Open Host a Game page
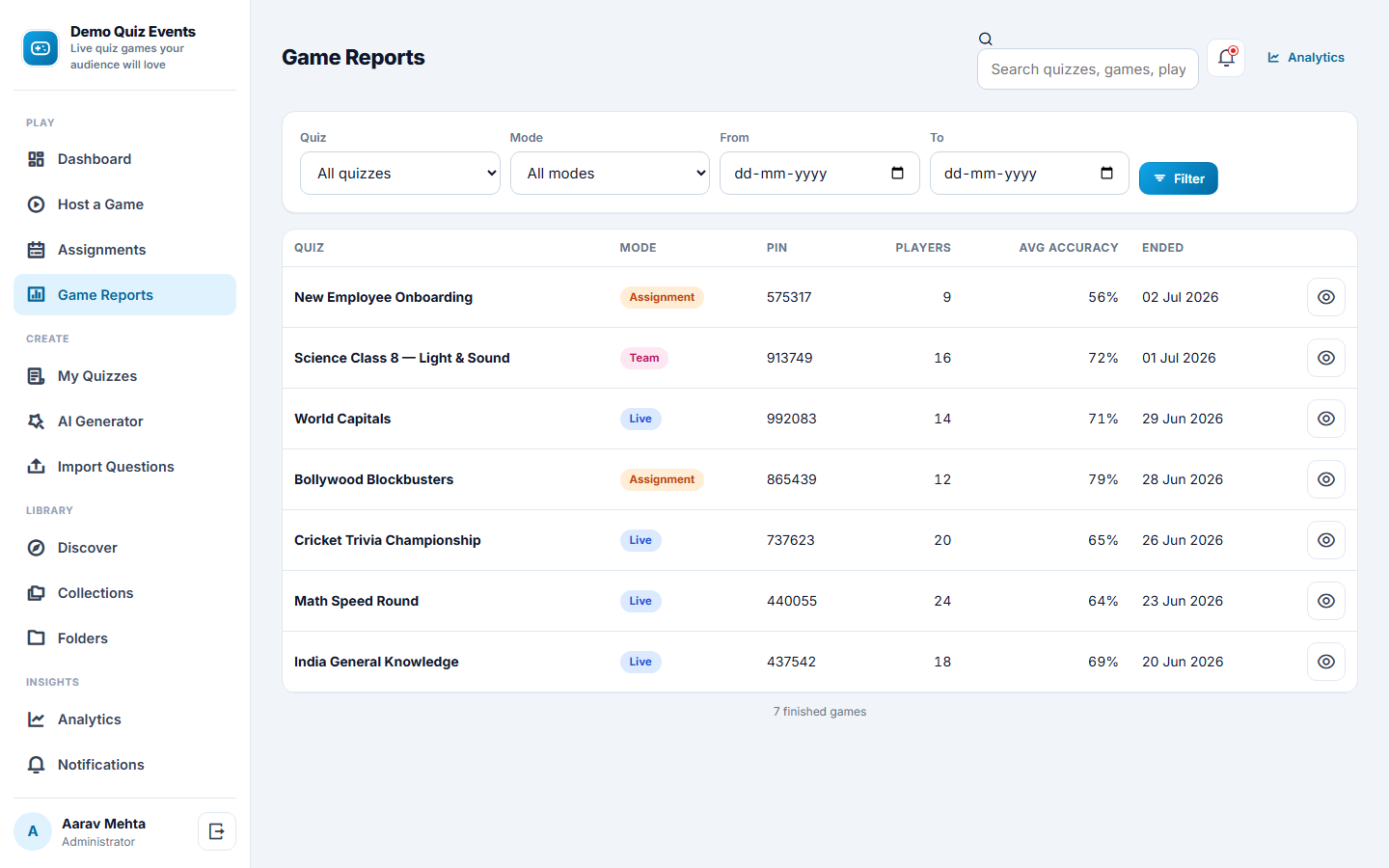Viewport: 1389px width, 868px height. coord(124,204)
